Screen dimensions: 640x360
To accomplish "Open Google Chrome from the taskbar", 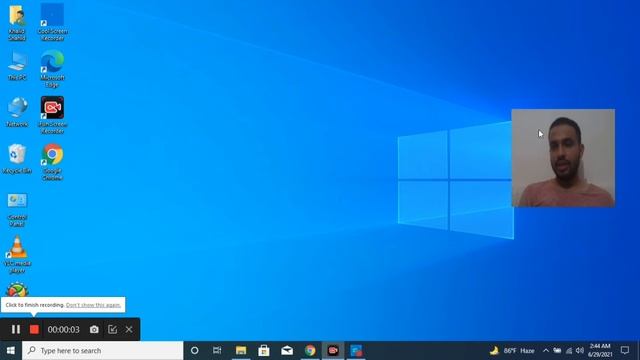I will click(x=310, y=351).
